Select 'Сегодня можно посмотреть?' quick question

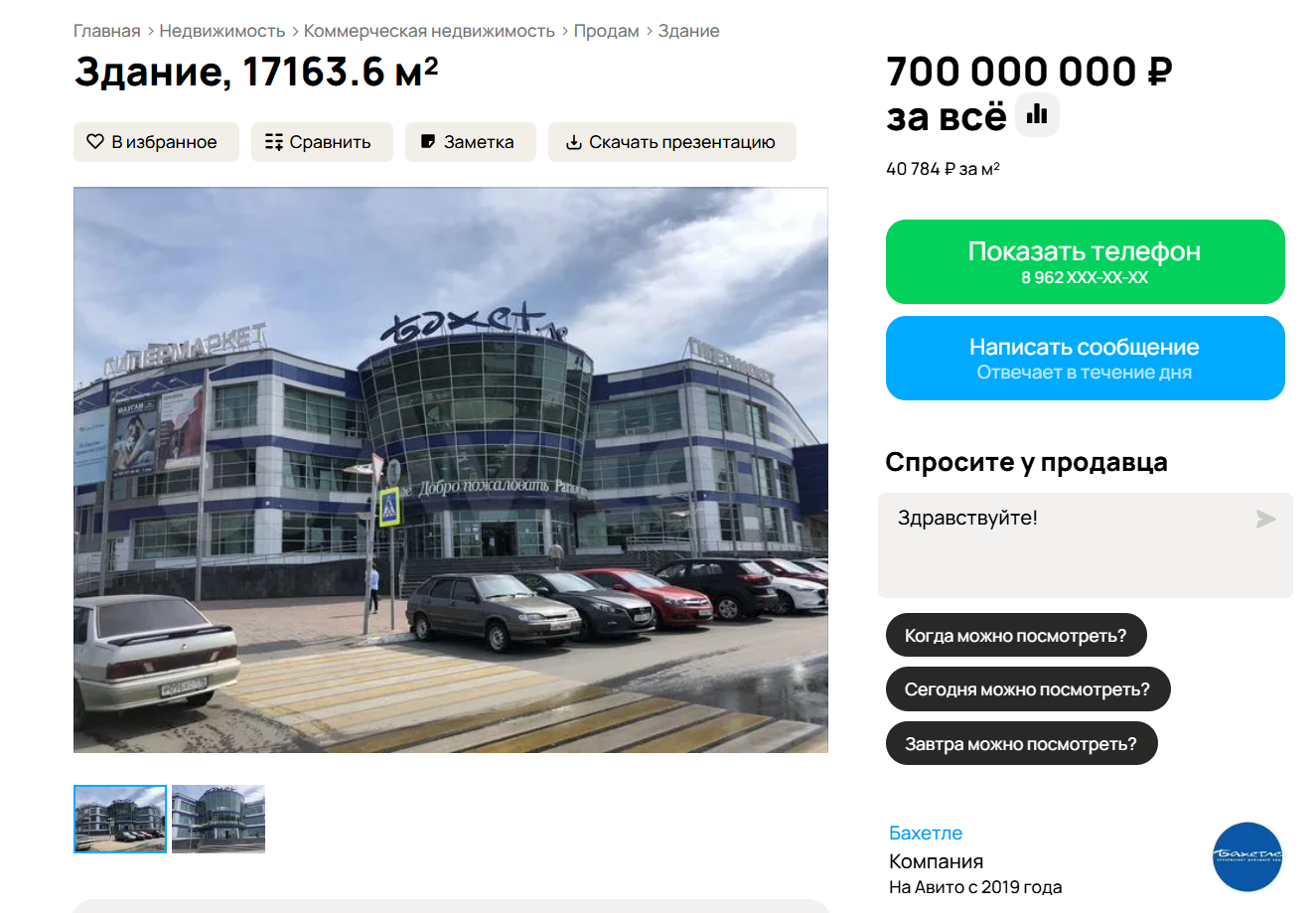click(x=1028, y=689)
